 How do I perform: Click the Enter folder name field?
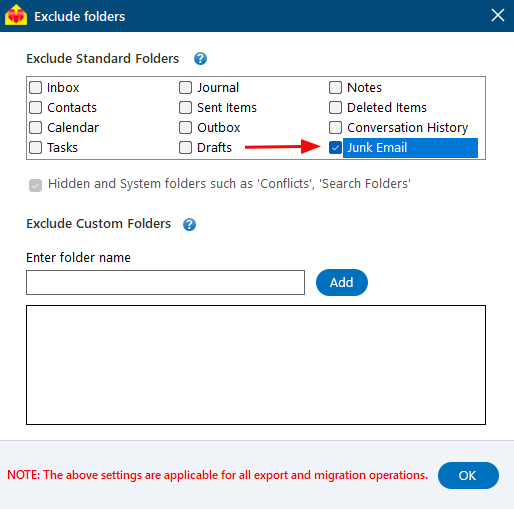[165, 283]
